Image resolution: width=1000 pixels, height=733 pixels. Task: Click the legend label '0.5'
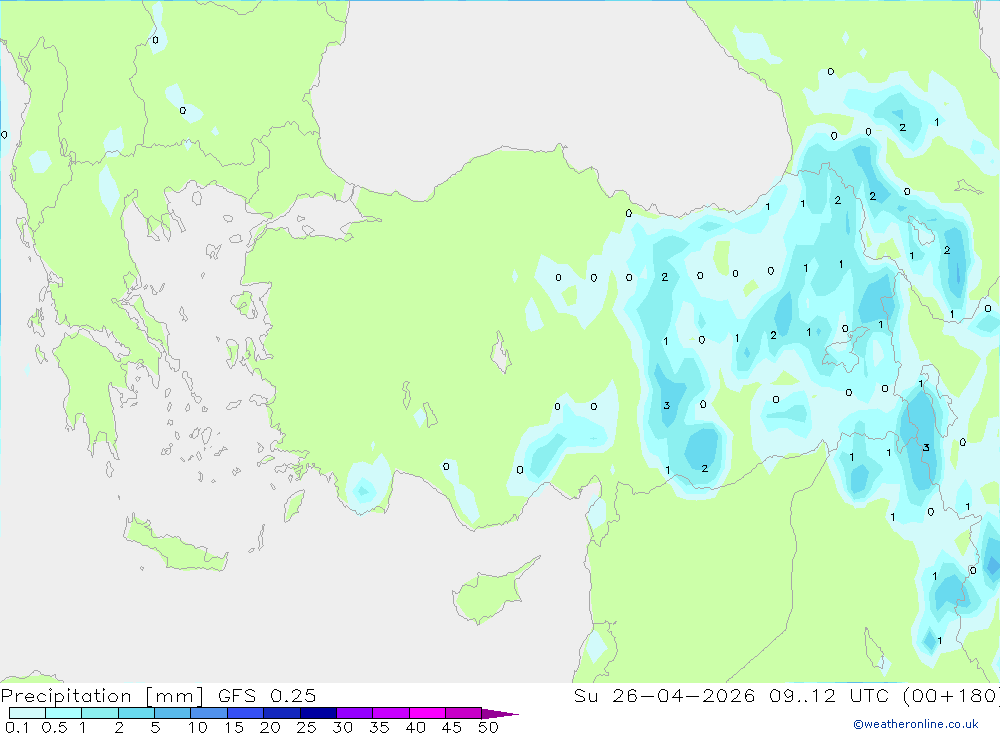54,727
